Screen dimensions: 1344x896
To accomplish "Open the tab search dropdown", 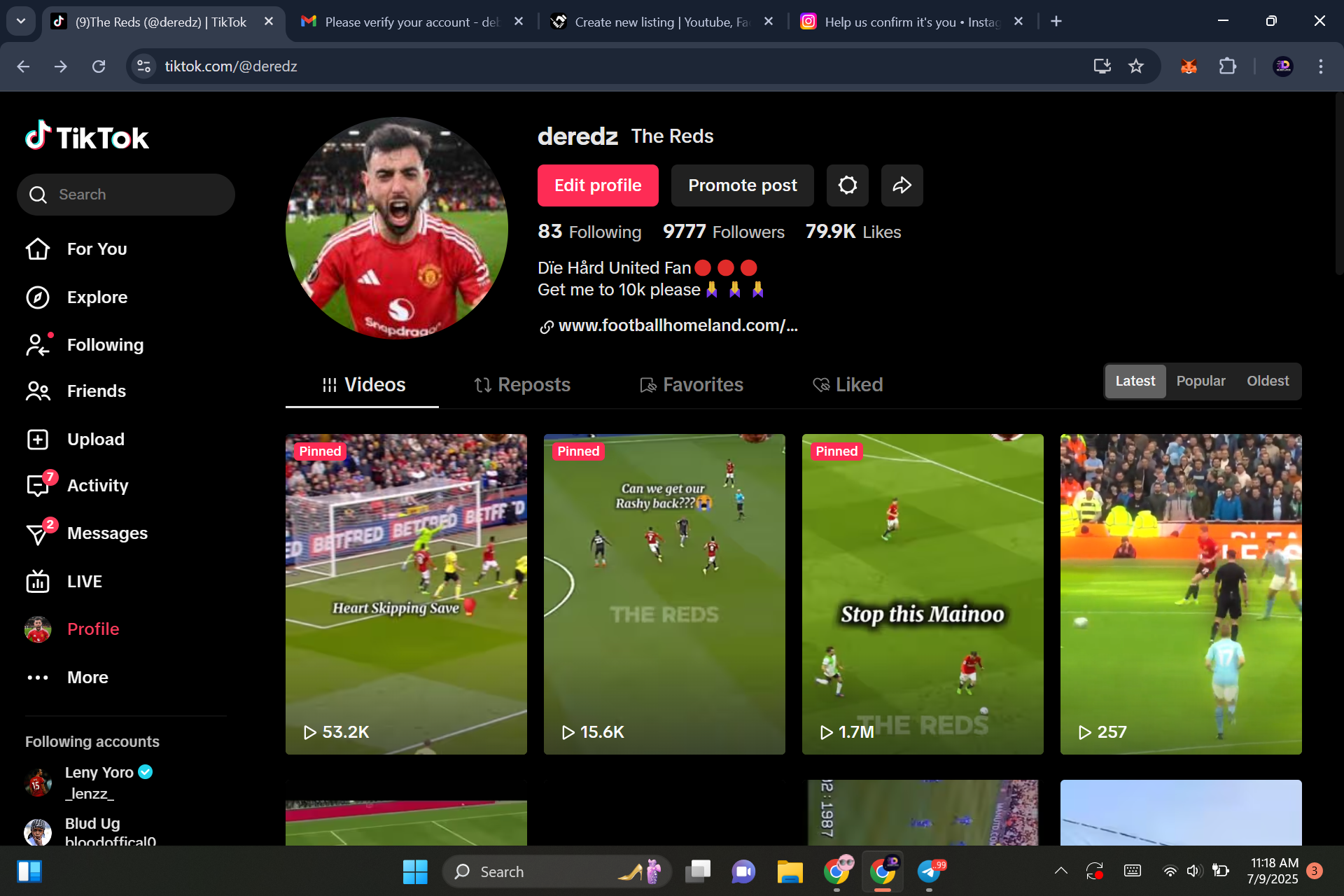I will click(21, 22).
